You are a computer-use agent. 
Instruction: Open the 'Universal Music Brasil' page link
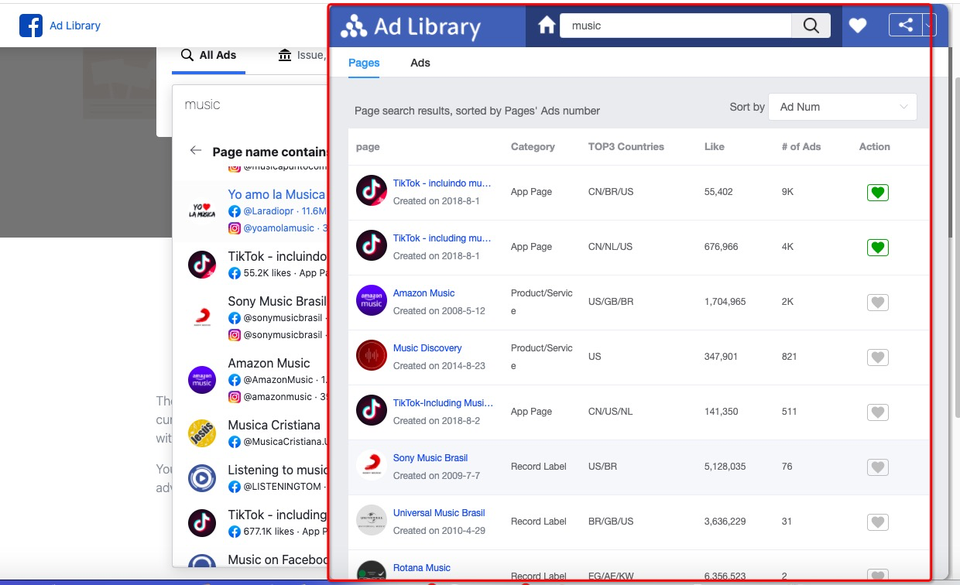tap(439, 513)
